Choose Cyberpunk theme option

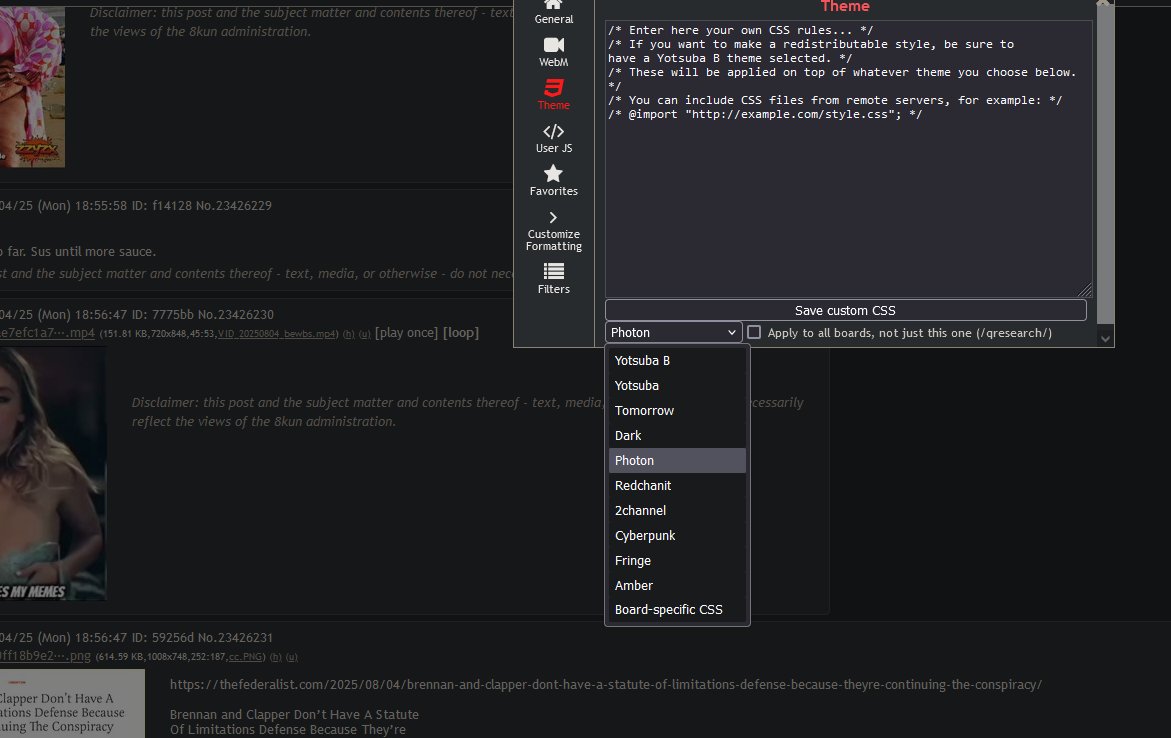pos(677,536)
